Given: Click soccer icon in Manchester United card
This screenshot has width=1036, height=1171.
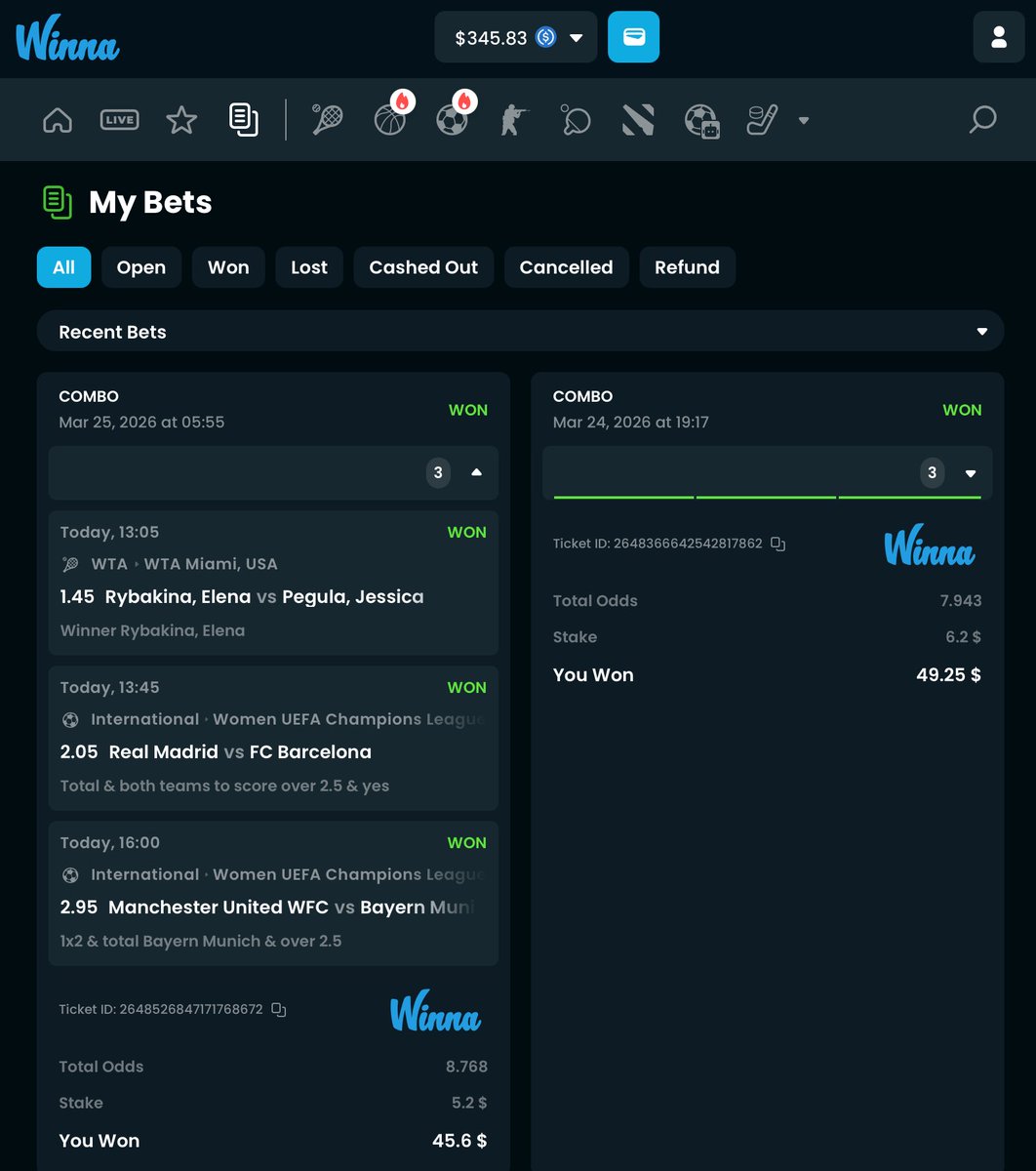Looking at the screenshot, I should (70, 874).
